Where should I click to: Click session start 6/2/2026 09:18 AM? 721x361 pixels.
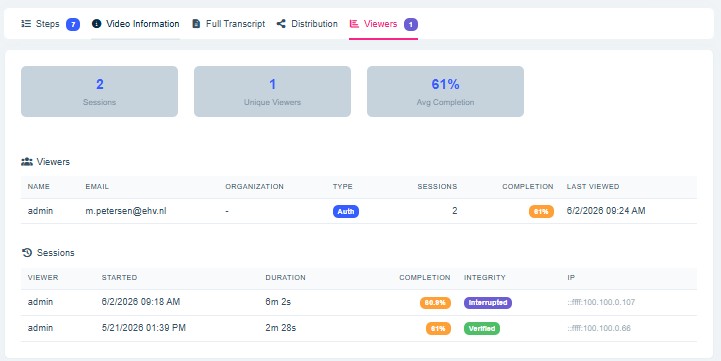point(141,302)
